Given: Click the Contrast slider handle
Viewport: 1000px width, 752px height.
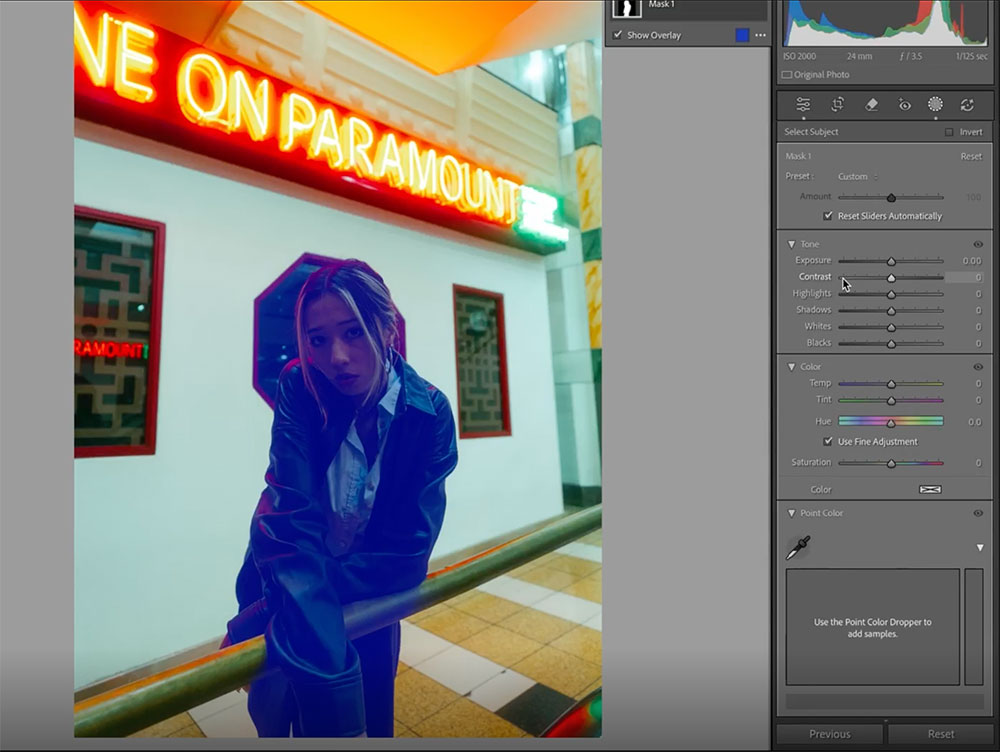Looking at the screenshot, I should pos(891,277).
